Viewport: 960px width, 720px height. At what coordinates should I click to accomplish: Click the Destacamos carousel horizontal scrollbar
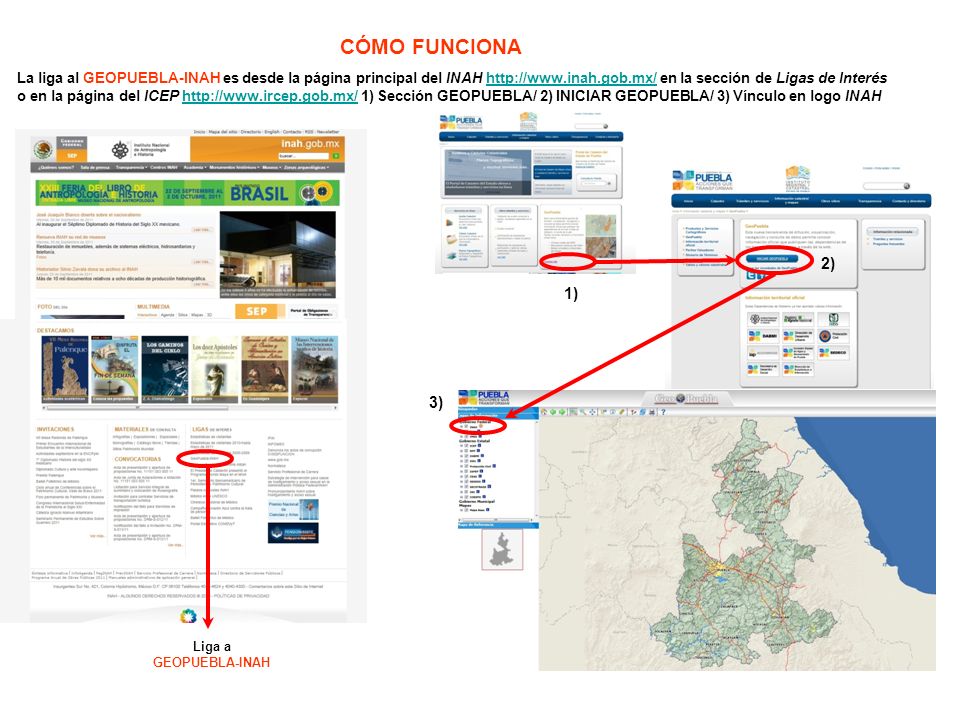(x=191, y=407)
